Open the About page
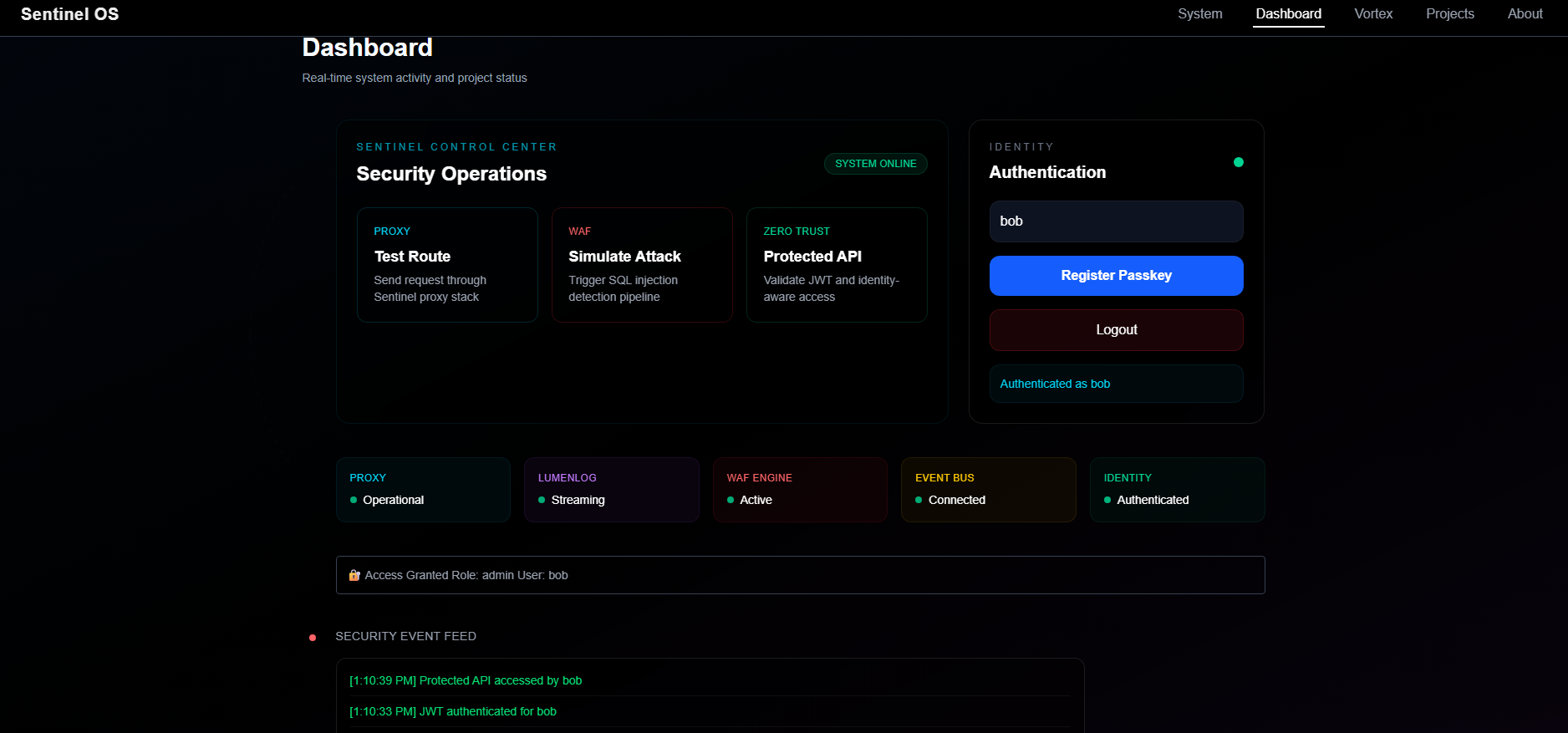 [x=1525, y=14]
